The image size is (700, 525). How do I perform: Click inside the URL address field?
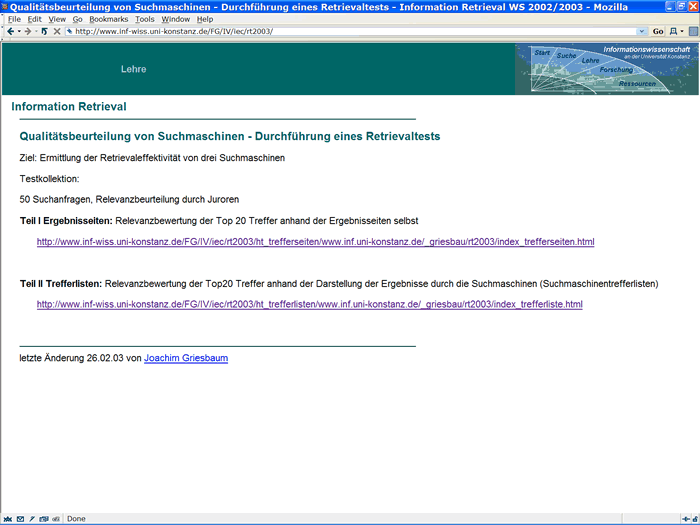click(355, 31)
